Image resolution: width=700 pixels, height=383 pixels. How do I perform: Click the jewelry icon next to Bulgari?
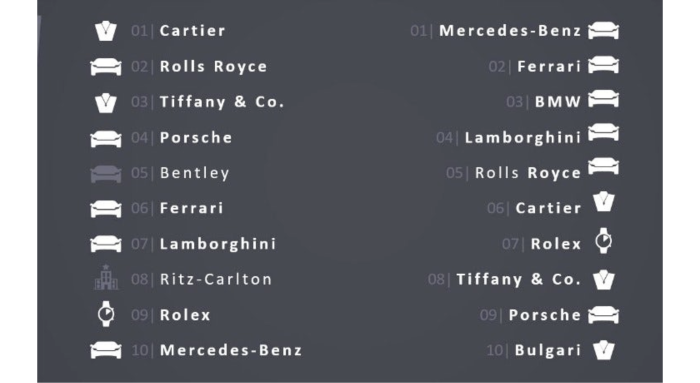pos(604,350)
